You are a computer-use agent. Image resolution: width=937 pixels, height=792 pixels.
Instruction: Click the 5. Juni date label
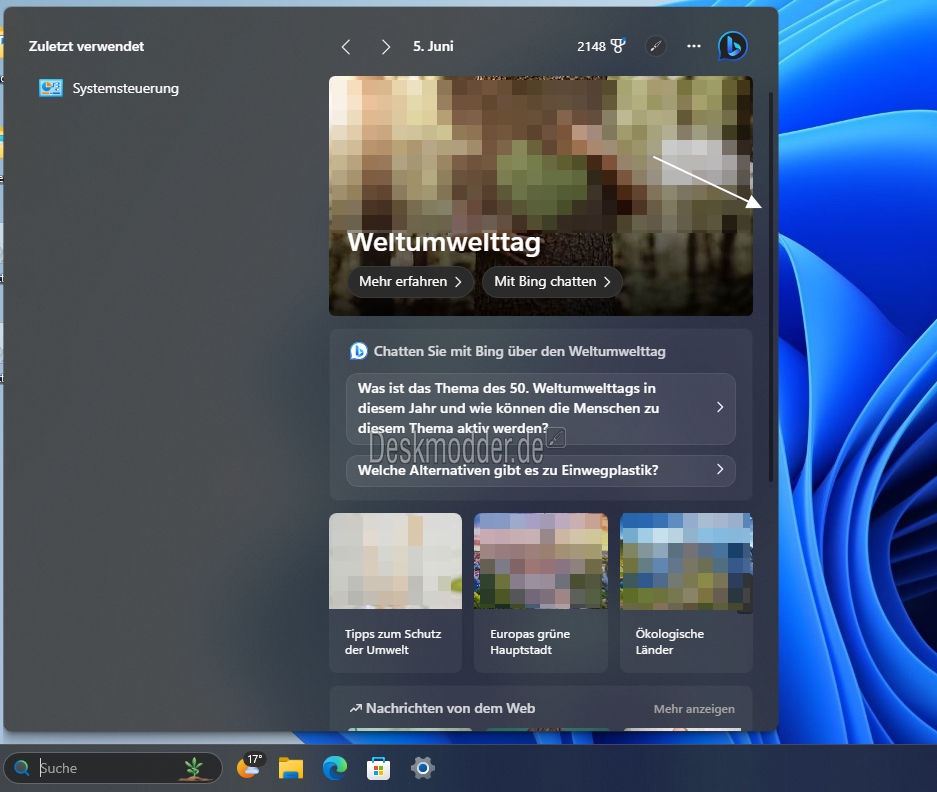(x=433, y=47)
